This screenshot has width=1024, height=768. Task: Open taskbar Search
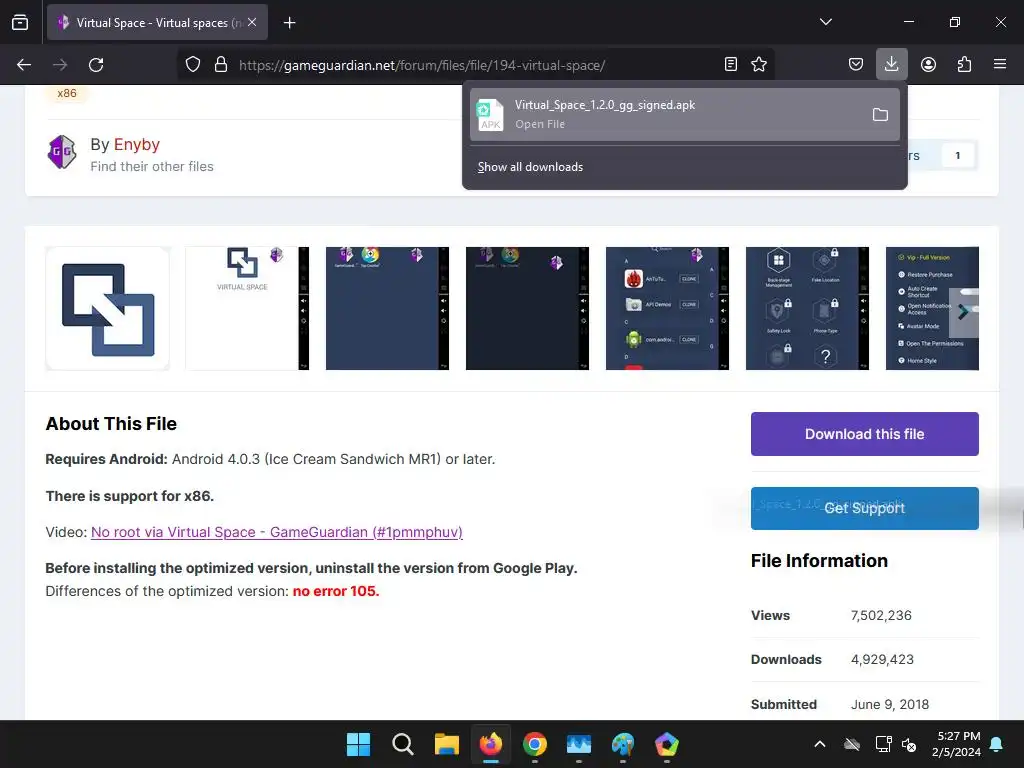(402, 744)
